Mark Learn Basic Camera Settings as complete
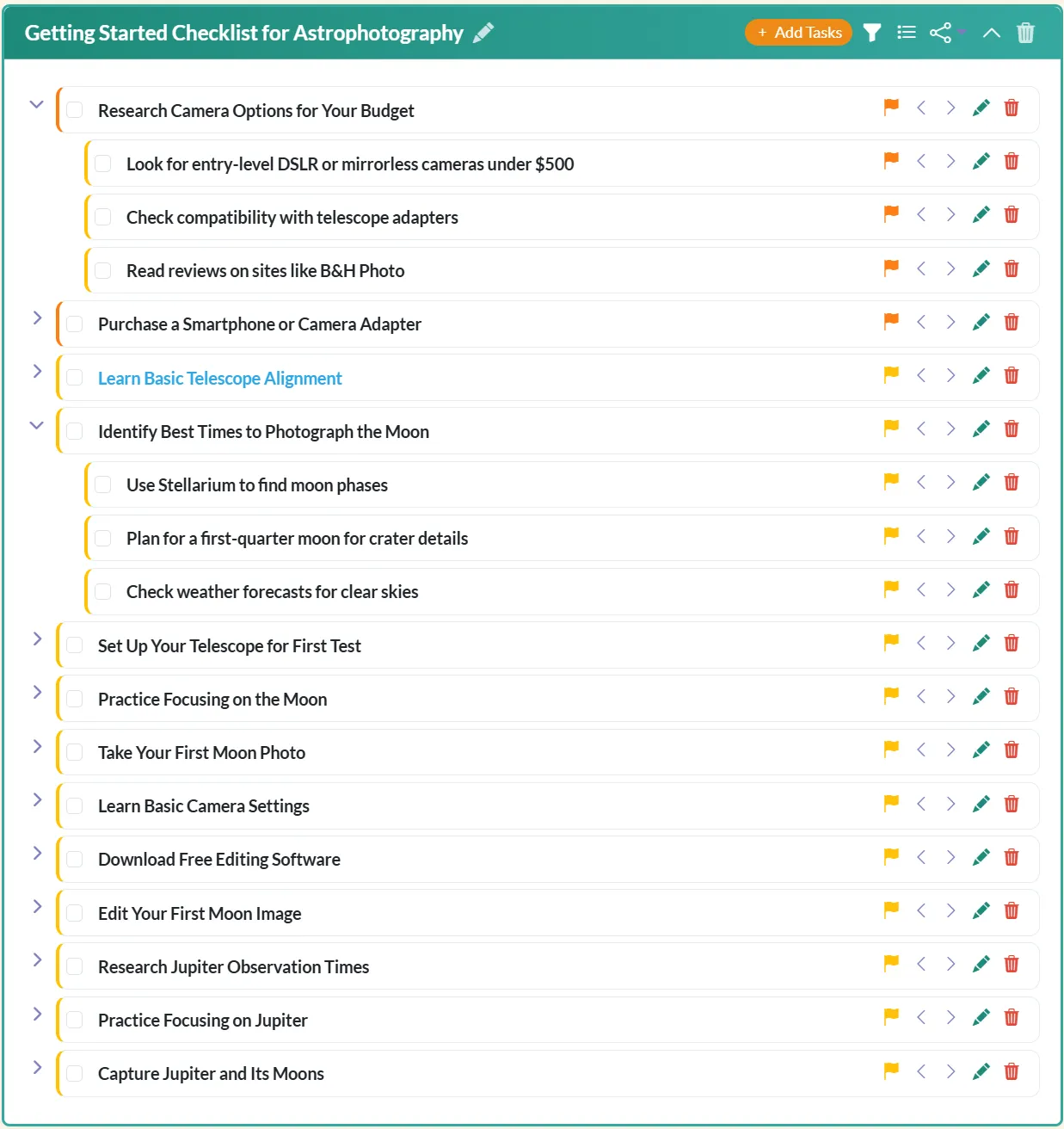 [74, 805]
